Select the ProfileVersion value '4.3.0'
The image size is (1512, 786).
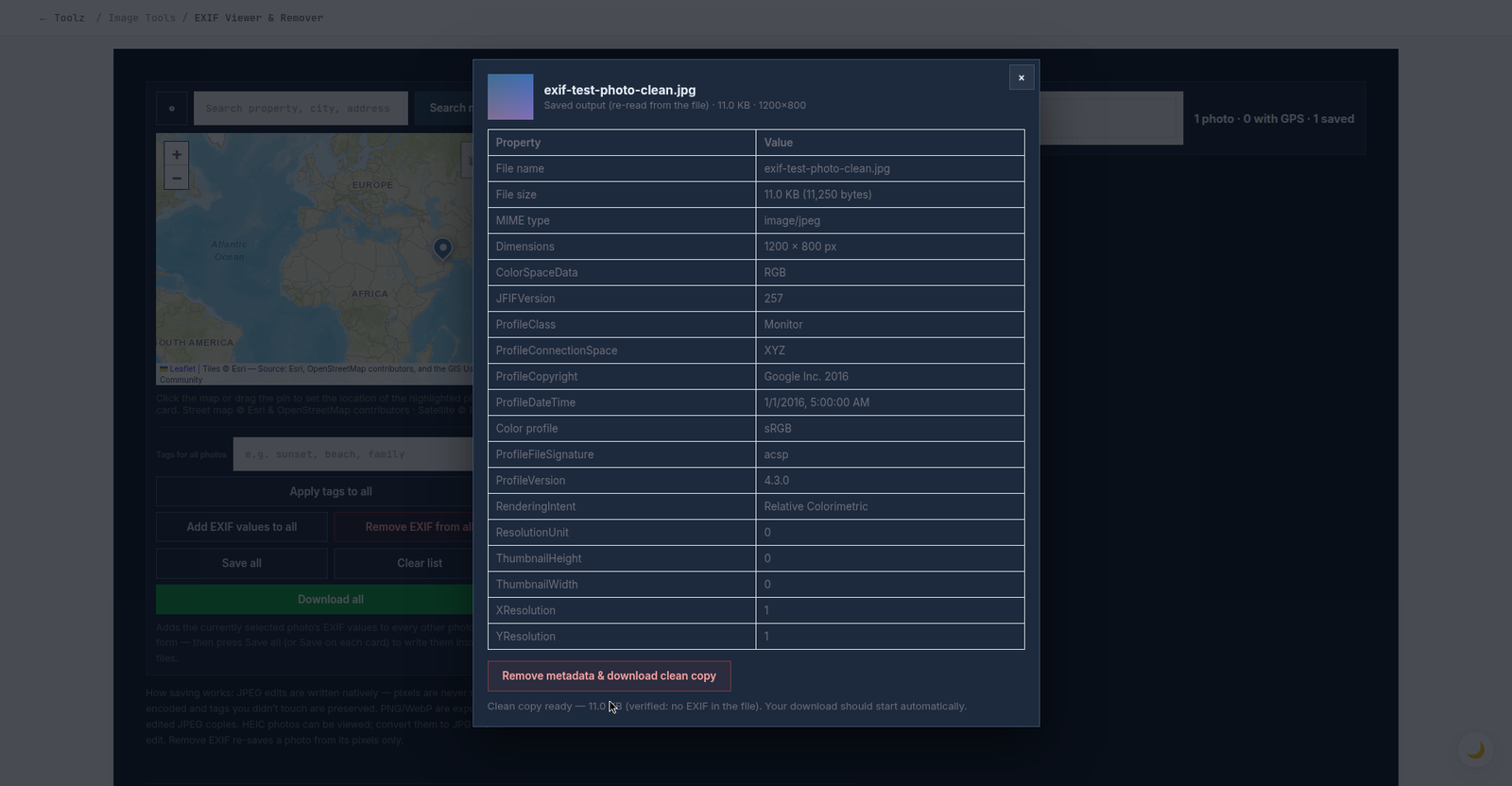(x=777, y=481)
